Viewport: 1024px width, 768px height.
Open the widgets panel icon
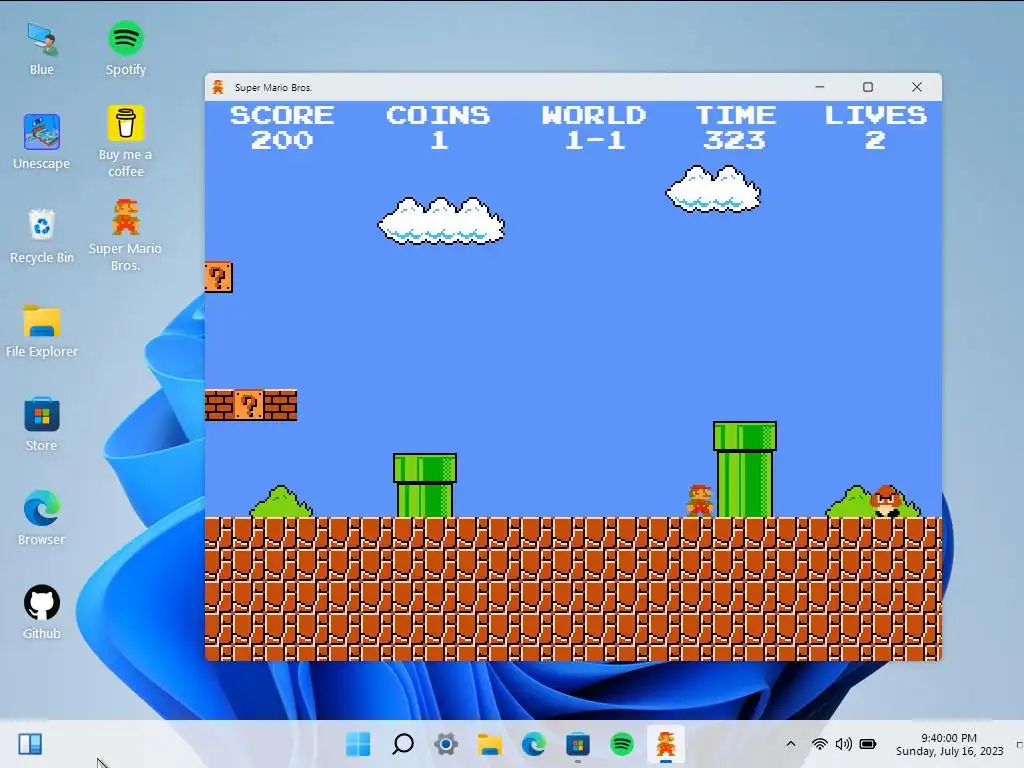pos(30,744)
